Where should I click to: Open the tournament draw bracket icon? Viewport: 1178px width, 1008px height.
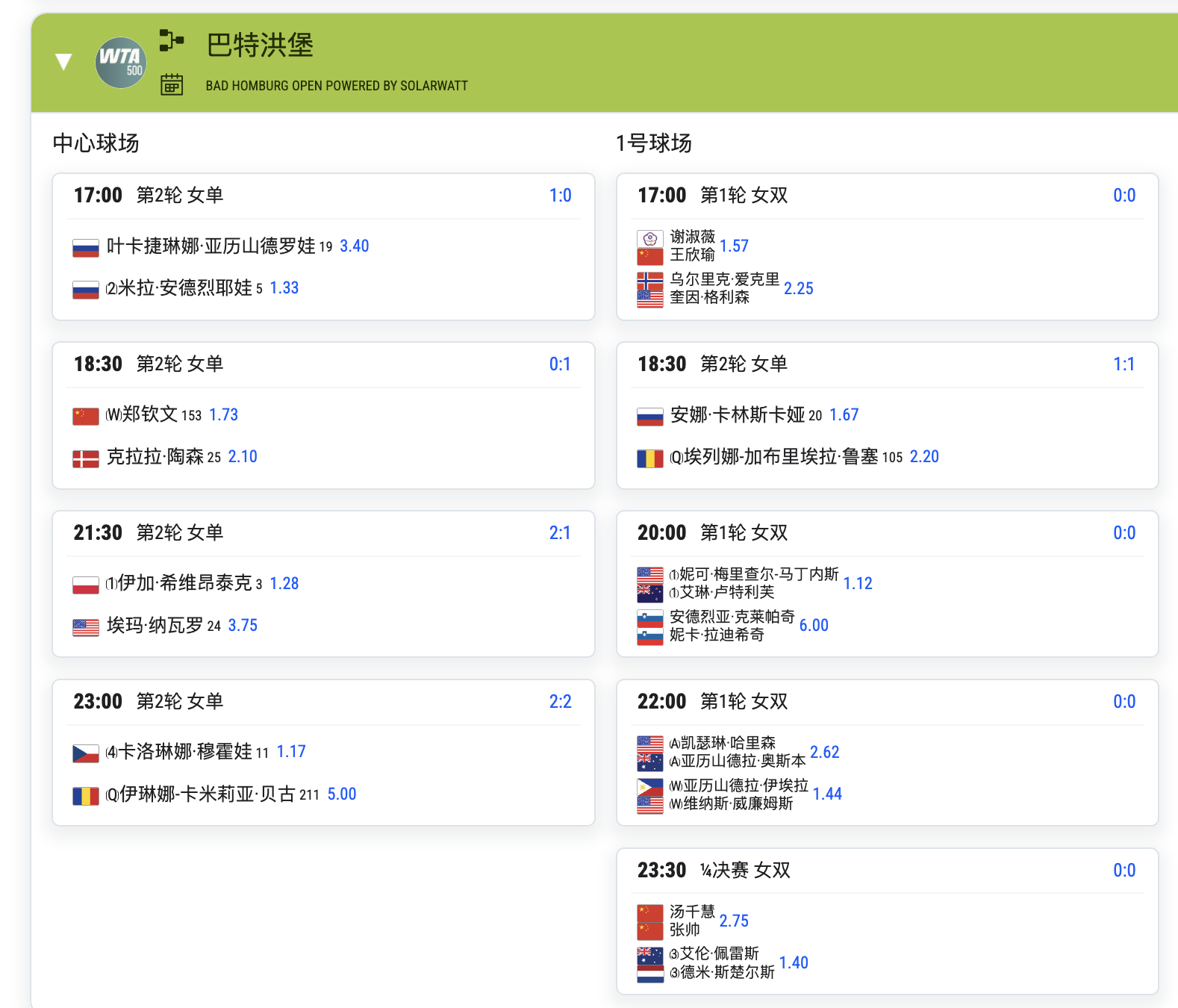click(x=172, y=40)
